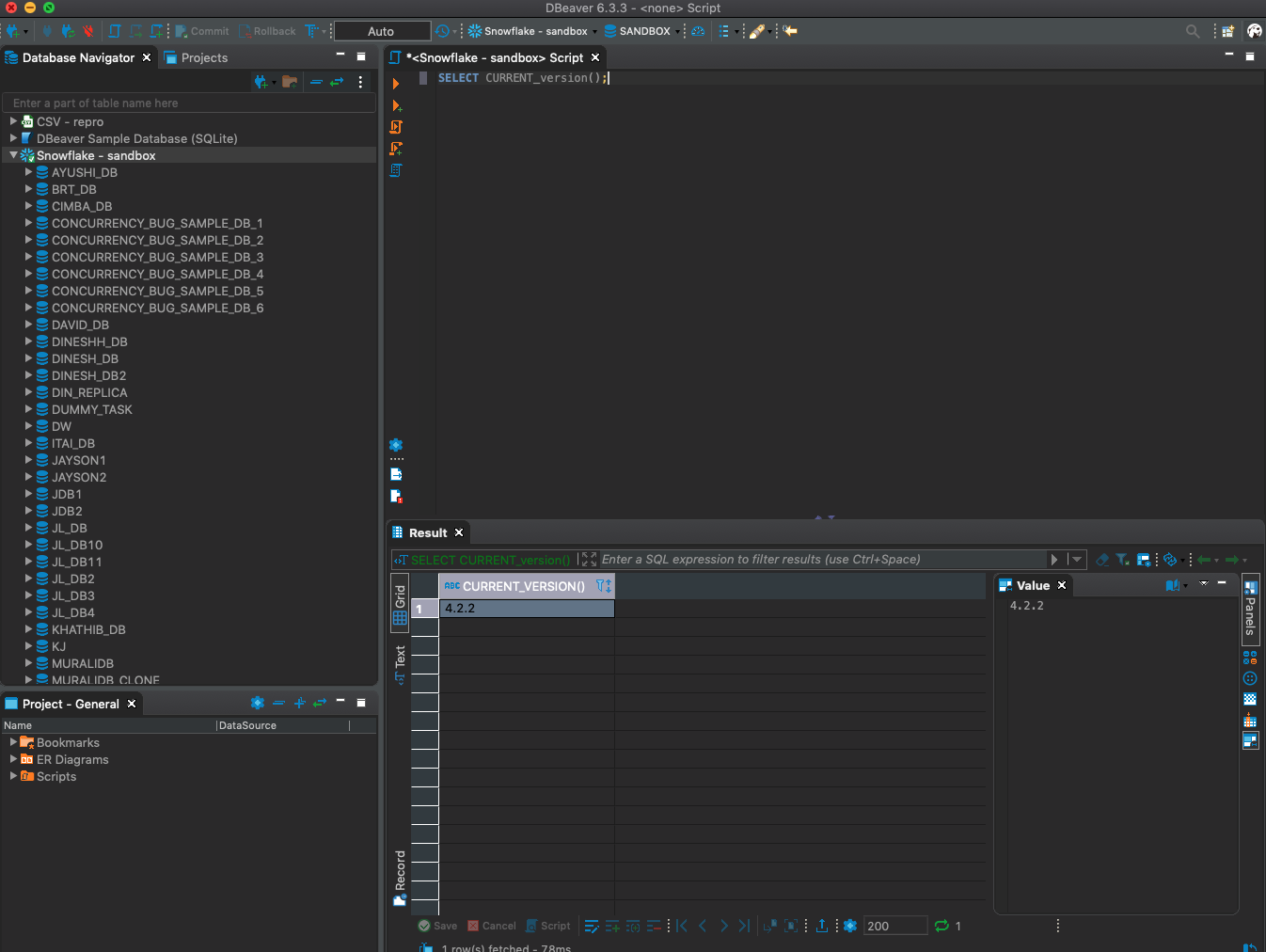The image size is (1266, 952).
Task: Click Save in the results toolbar
Action: pyautogui.click(x=437, y=927)
